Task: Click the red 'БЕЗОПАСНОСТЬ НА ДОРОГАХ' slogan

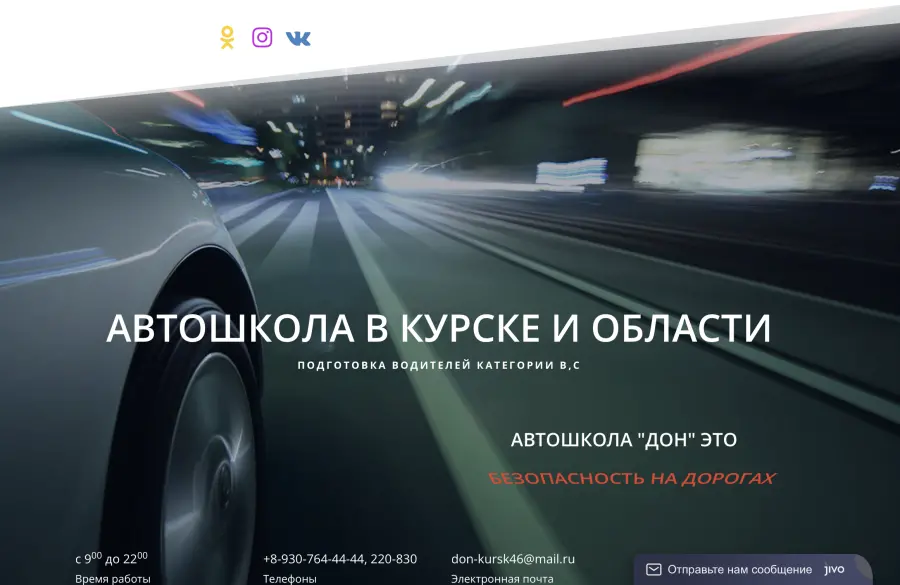Action: [x=632, y=479]
